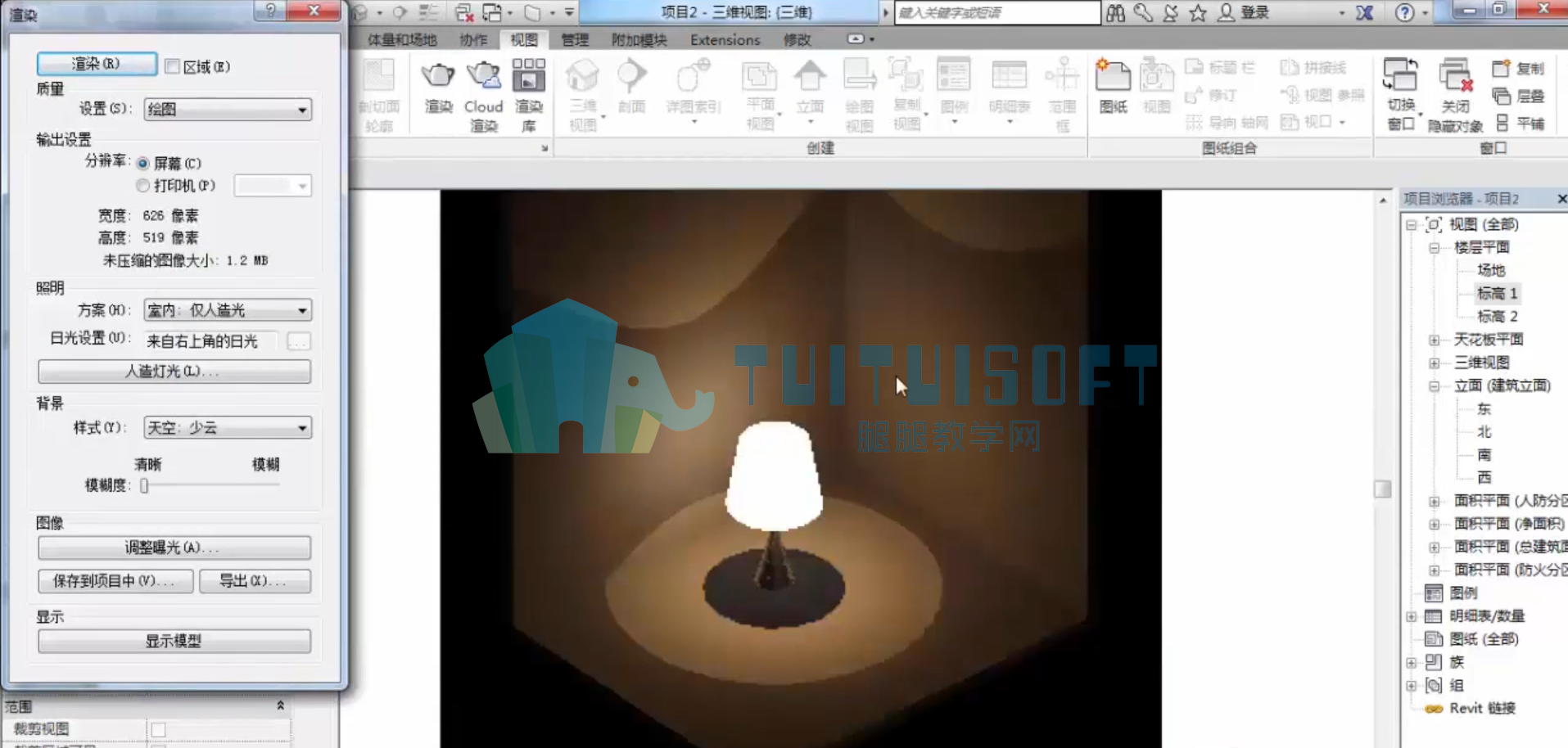Open the 管理 ribbon tab
Viewport: 1568px width, 748px height.
(575, 39)
